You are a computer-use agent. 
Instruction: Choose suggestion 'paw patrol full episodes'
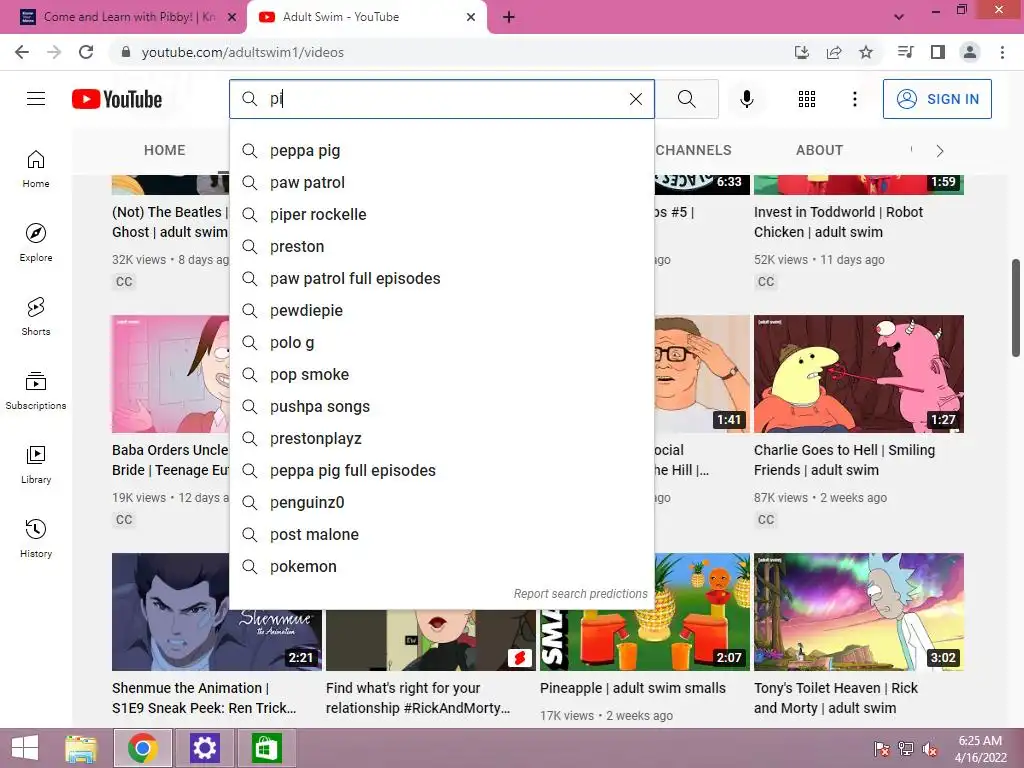(442, 279)
